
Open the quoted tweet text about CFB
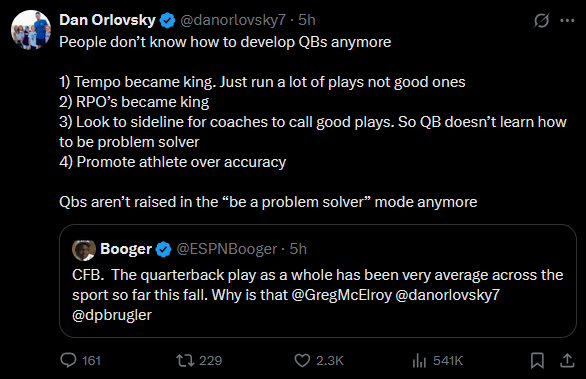coord(318,295)
